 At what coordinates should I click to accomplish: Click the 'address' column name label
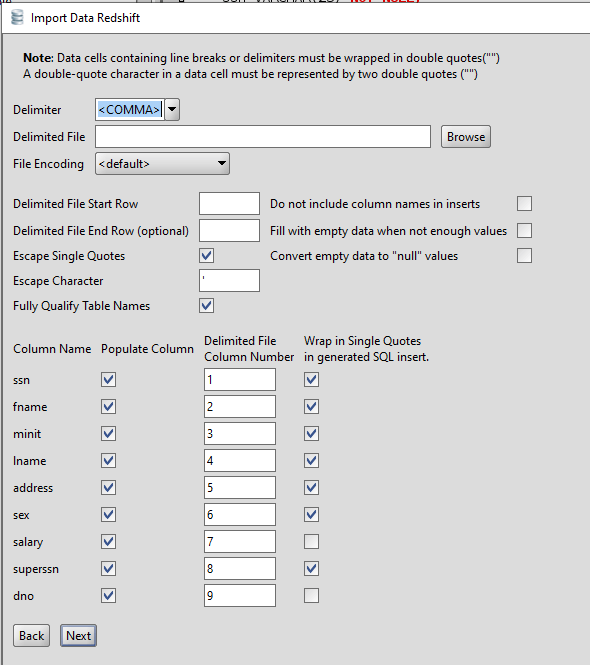[33, 488]
